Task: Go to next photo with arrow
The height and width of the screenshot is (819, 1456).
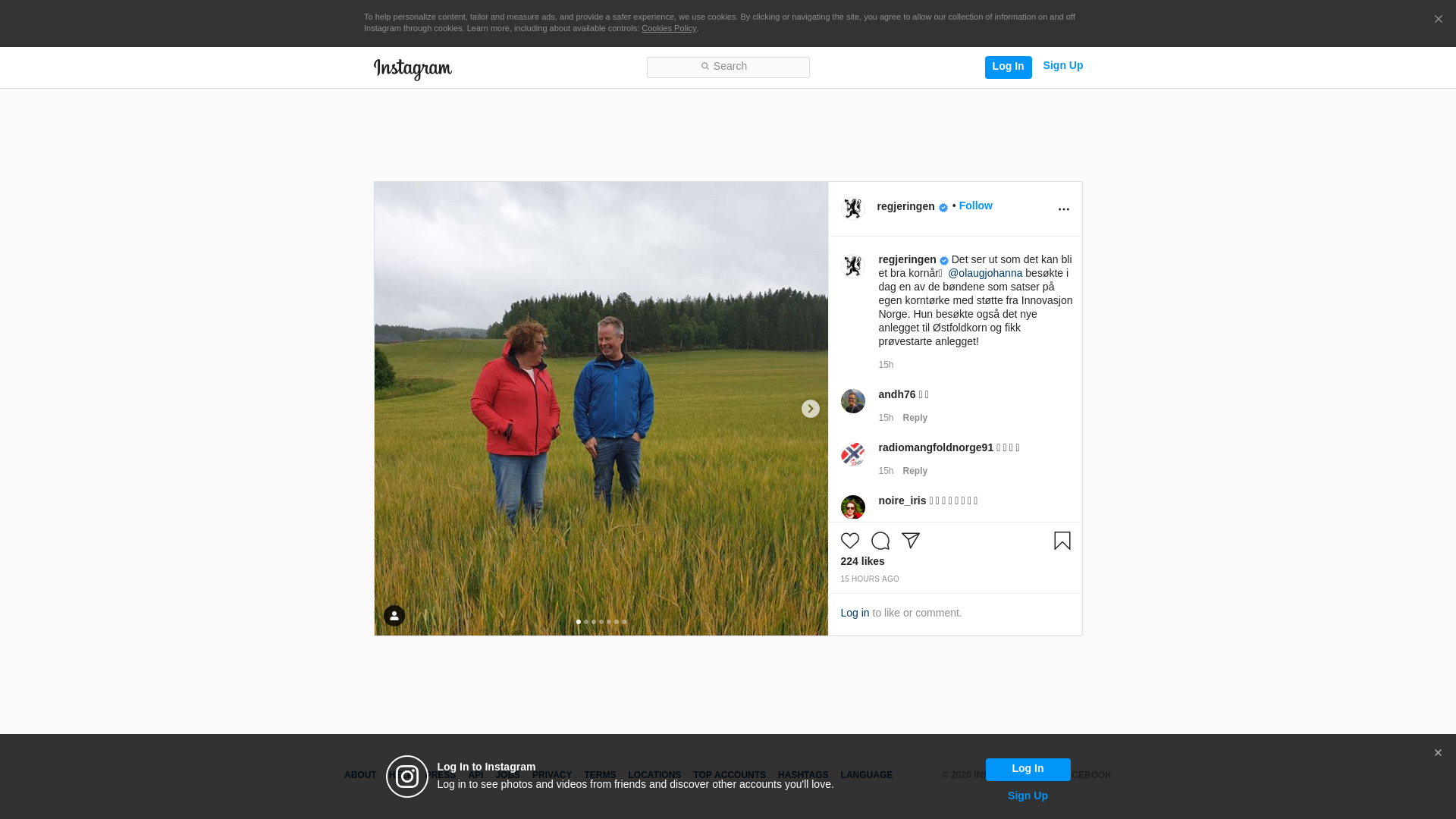Action: (811, 409)
